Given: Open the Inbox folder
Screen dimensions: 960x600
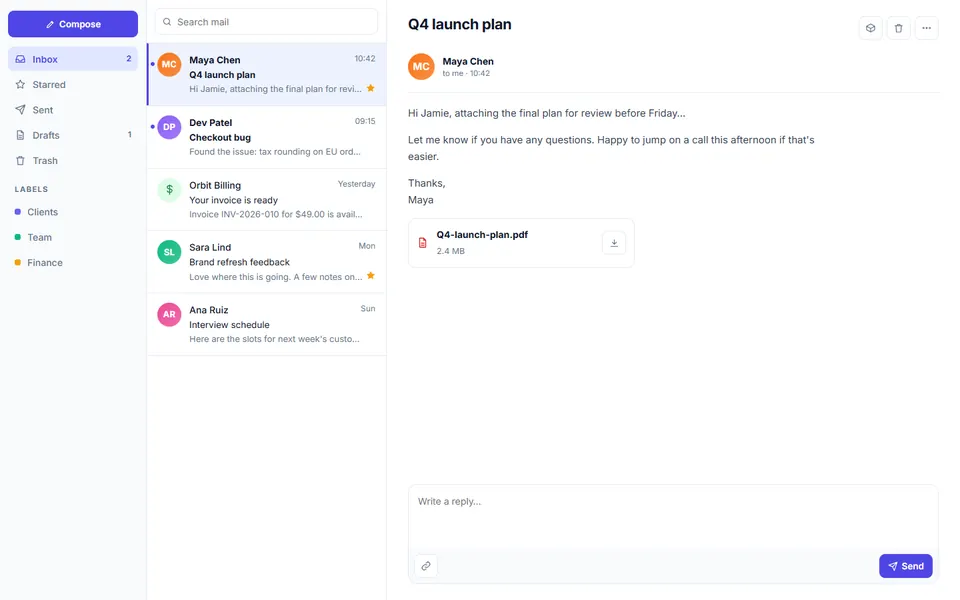Looking at the screenshot, I should pos(73,59).
